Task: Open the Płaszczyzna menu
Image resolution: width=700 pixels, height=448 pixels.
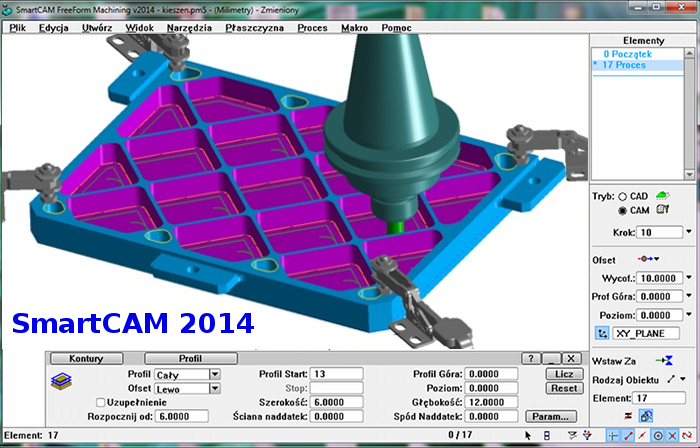Action: point(254,28)
